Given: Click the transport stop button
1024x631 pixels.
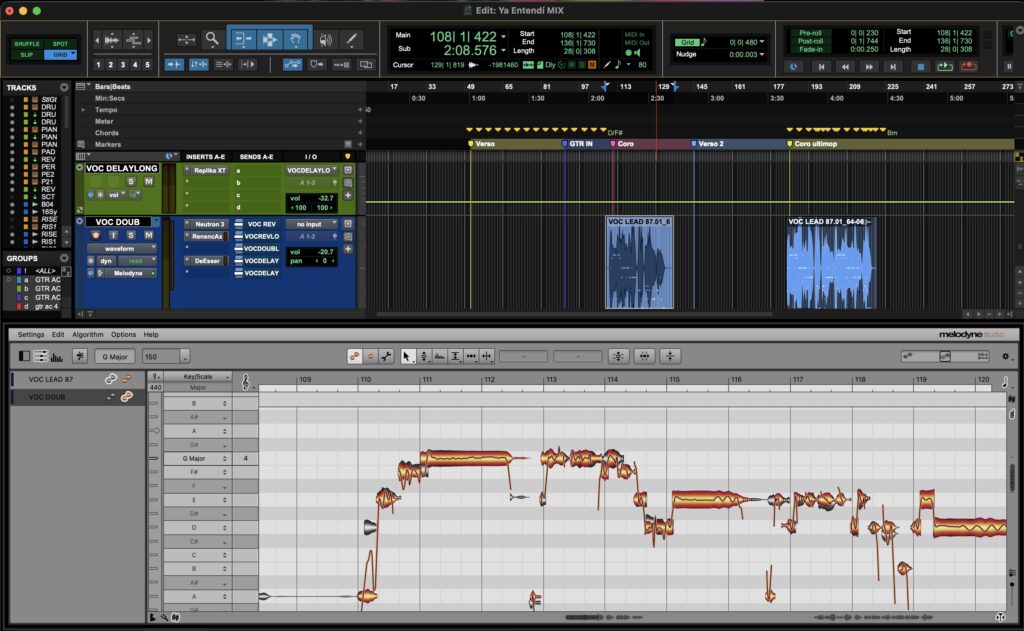Looking at the screenshot, I should click(x=921, y=66).
